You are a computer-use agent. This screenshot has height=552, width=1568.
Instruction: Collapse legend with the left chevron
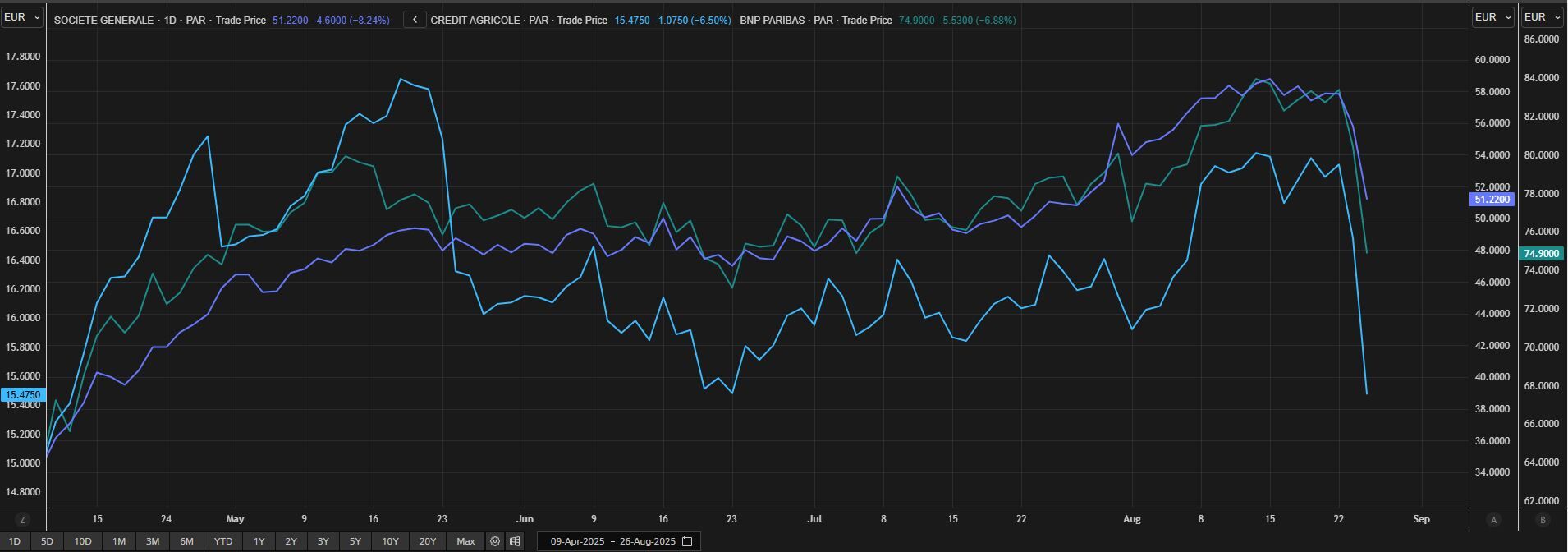pyautogui.click(x=415, y=20)
